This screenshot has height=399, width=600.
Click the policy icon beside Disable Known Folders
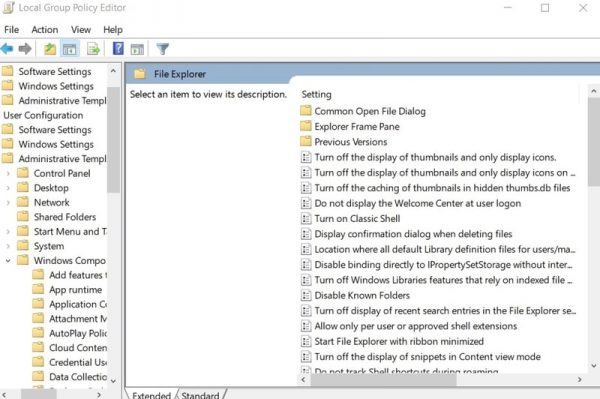point(306,295)
